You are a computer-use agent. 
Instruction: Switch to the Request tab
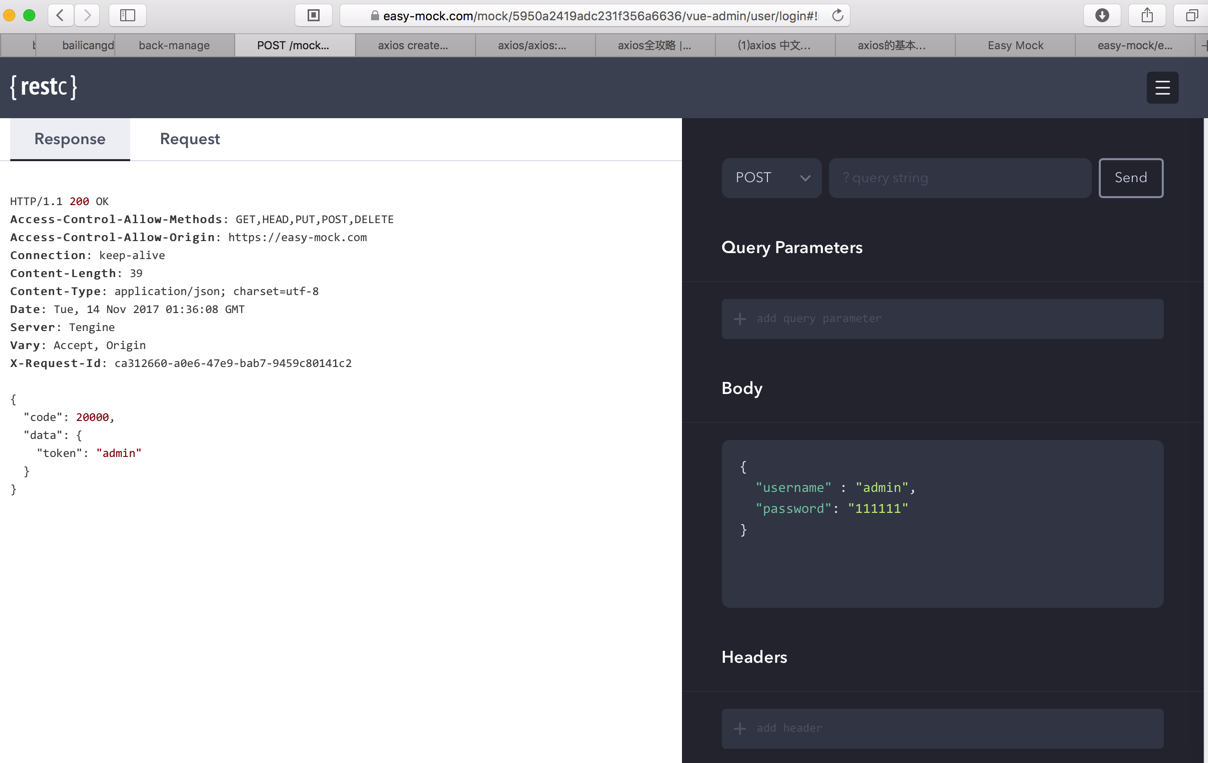[x=190, y=139]
